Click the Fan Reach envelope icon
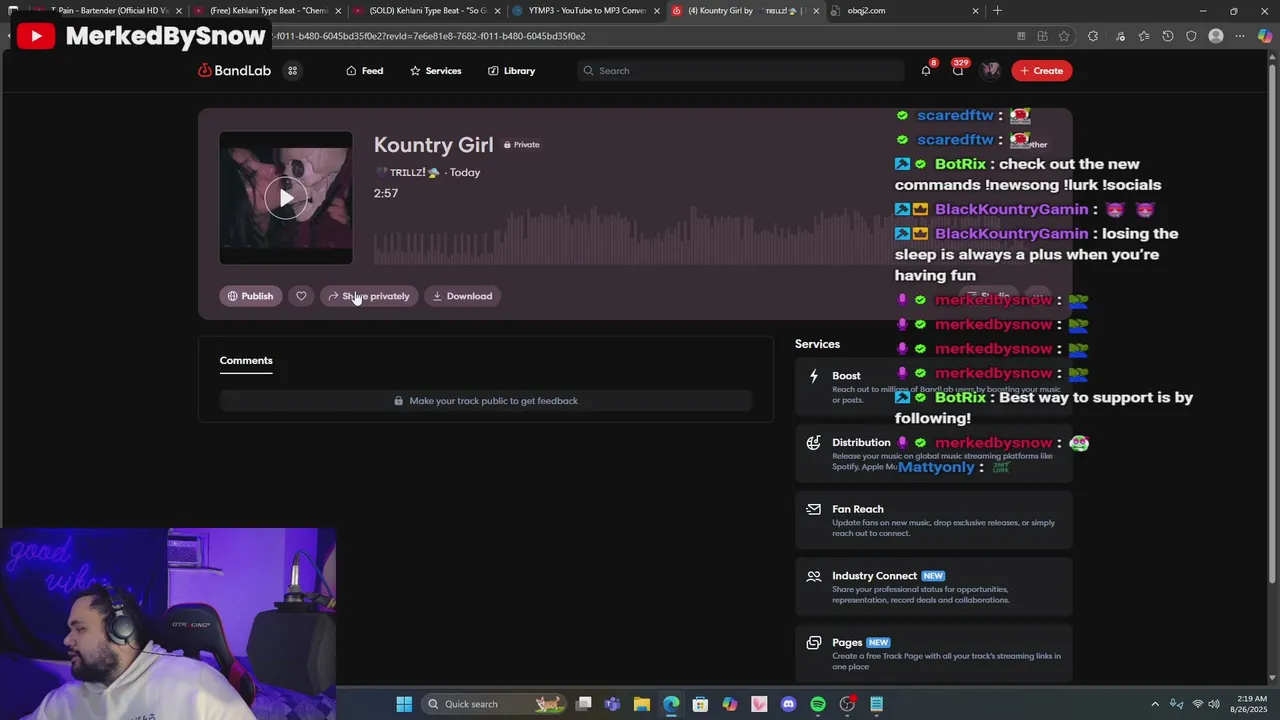1280x720 pixels. tap(813, 509)
